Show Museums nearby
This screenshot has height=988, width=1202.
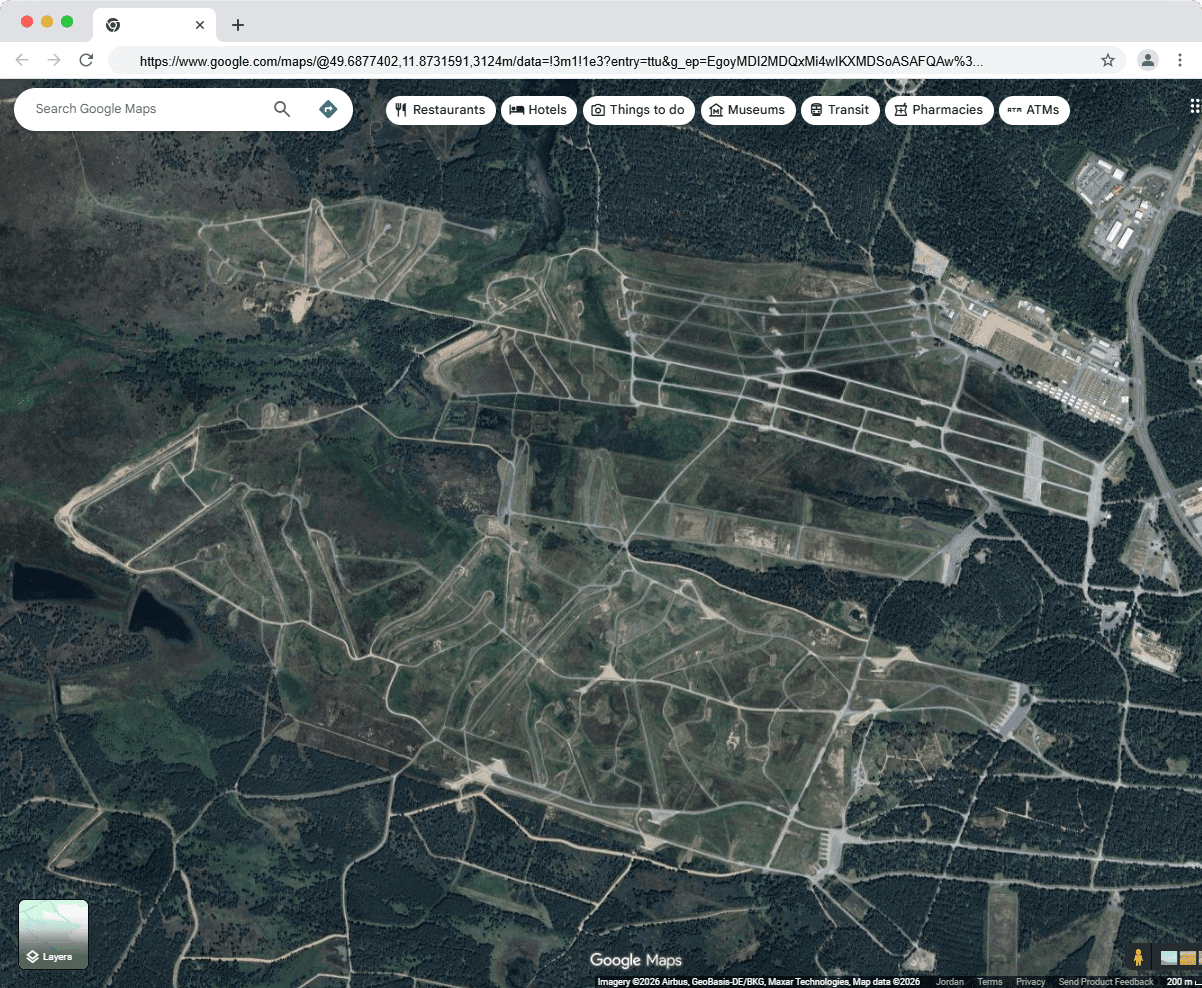(747, 110)
